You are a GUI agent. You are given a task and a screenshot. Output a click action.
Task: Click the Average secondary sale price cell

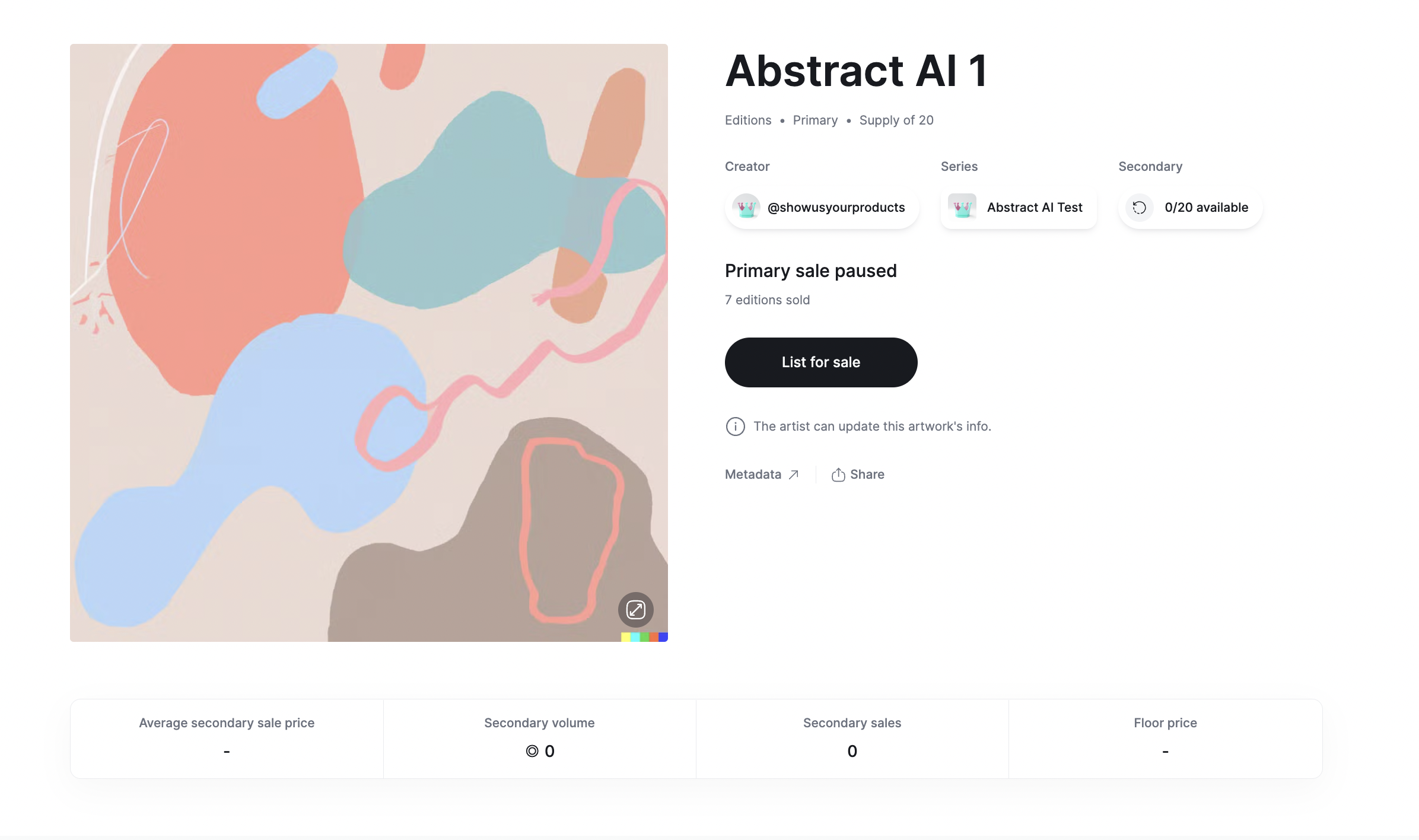(227, 739)
